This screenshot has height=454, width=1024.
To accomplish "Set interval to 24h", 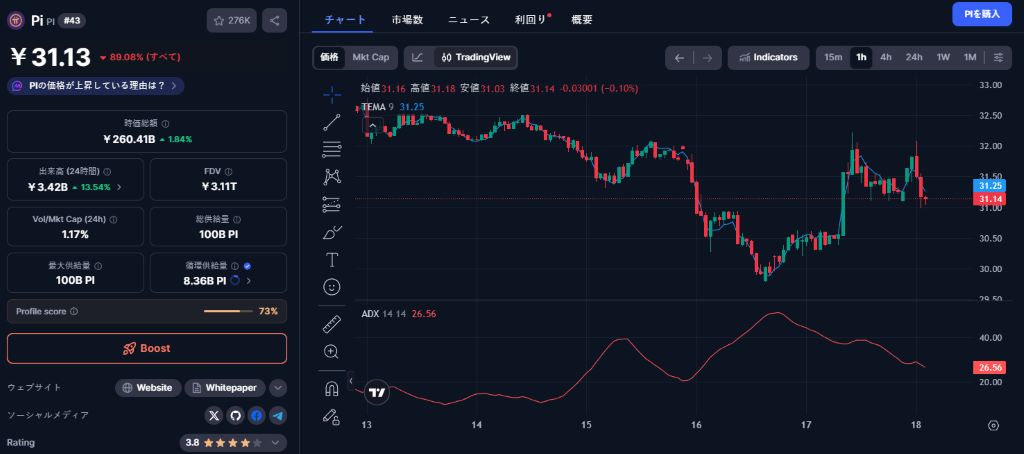I will [x=914, y=57].
